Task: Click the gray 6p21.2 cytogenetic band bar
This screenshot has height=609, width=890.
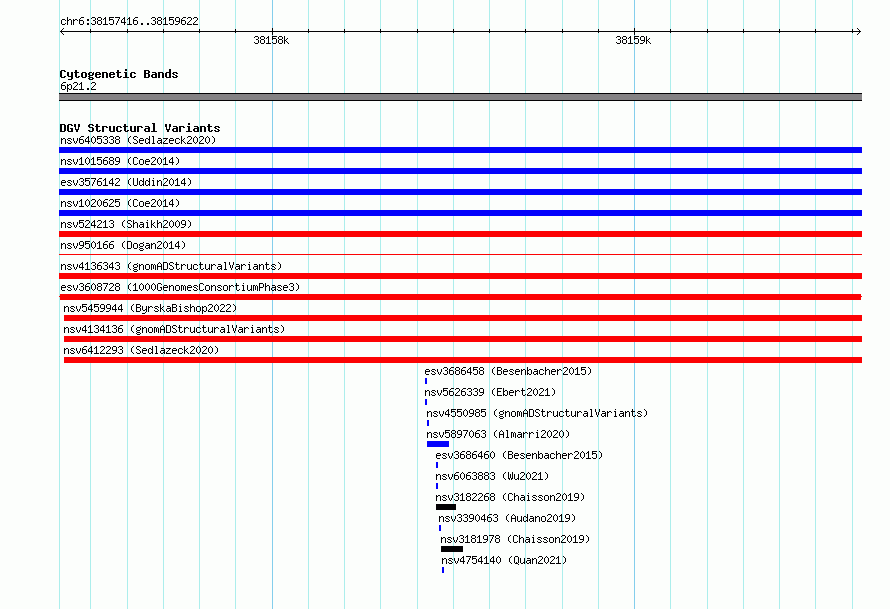Action: [x=460, y=97]
